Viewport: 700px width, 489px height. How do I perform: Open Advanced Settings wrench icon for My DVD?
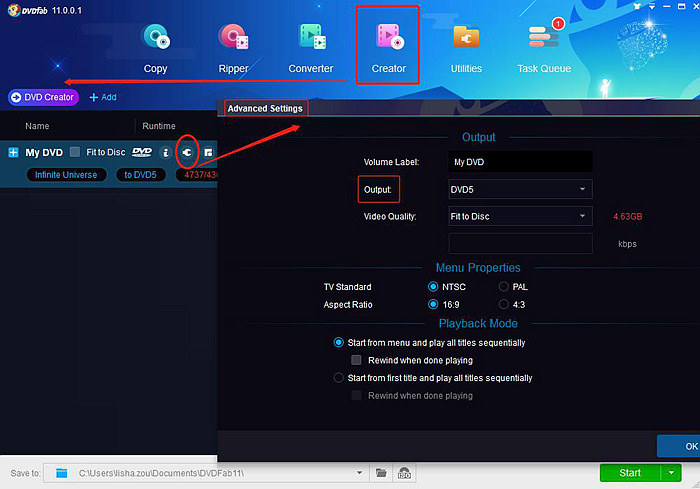tap(187, 153)
